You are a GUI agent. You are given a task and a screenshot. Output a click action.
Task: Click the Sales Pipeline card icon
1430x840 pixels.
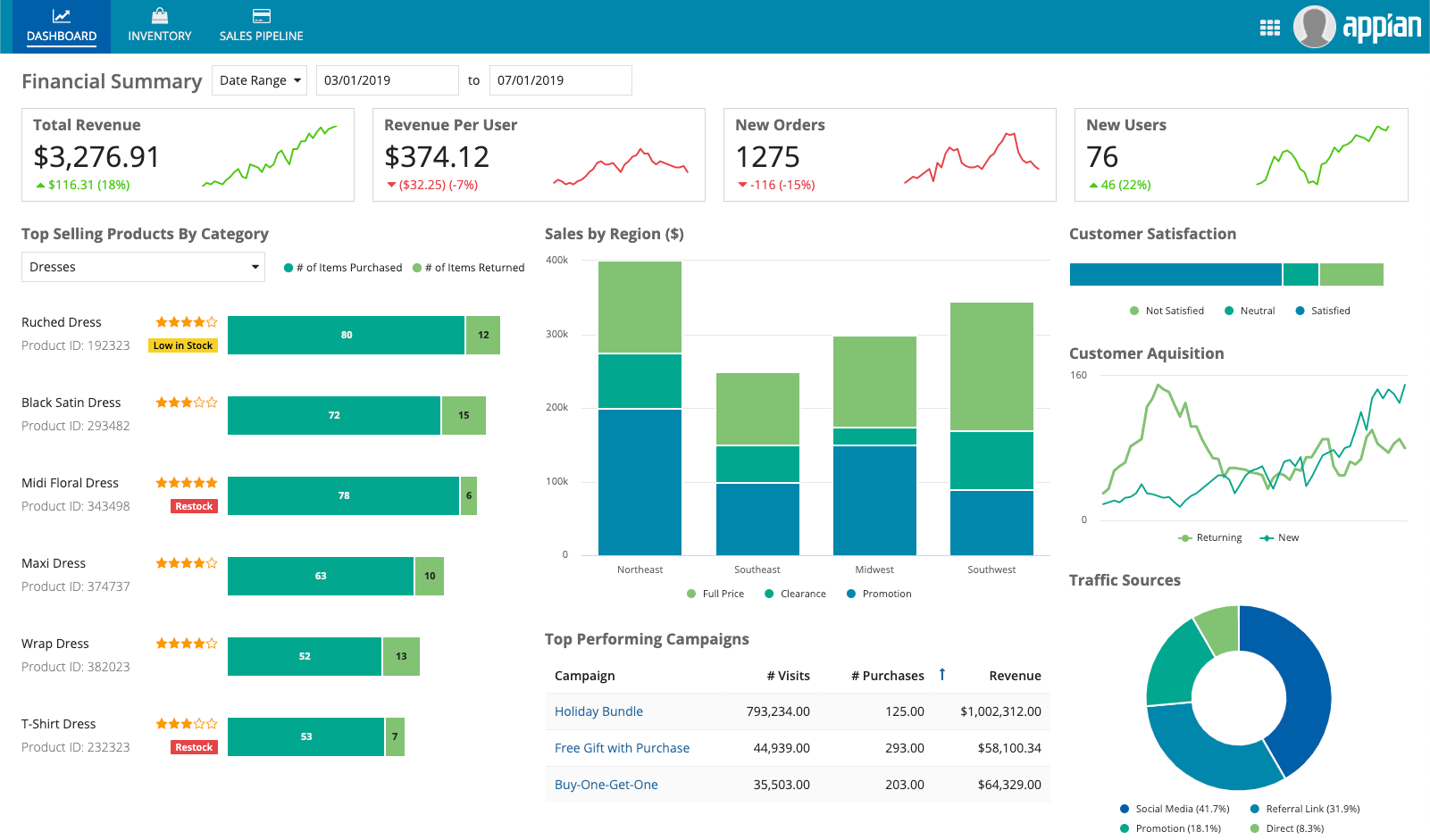click(262, 16)
